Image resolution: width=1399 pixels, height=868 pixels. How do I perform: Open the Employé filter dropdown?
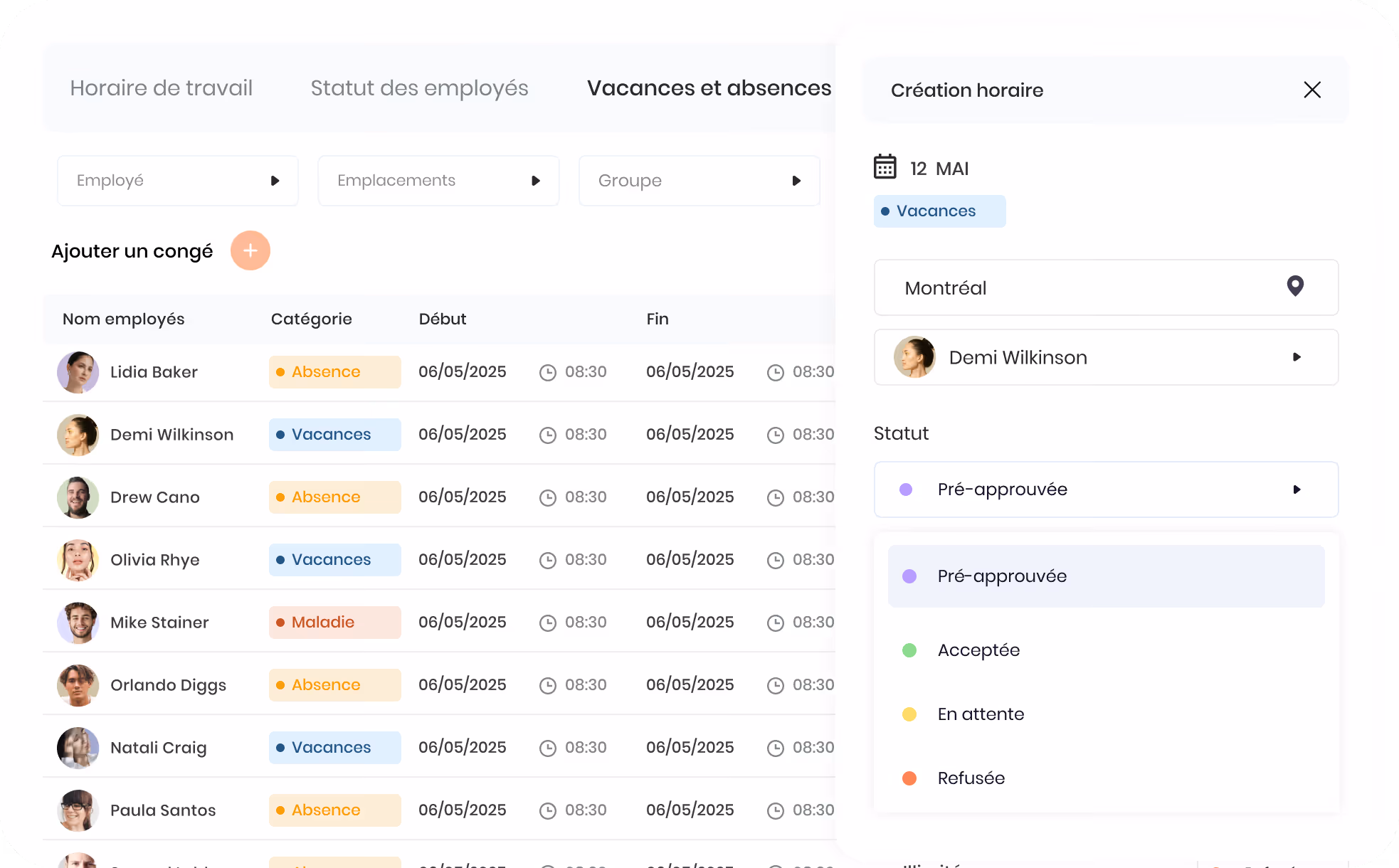tap(178, 181)
